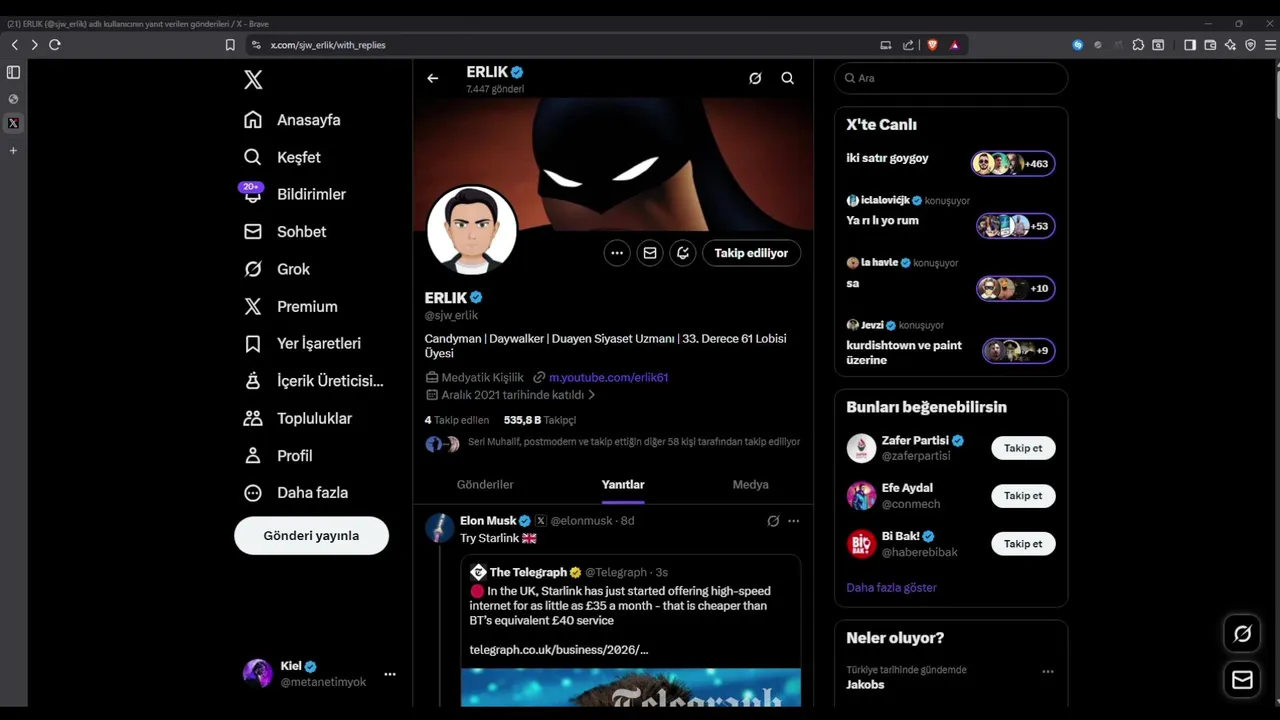Click the Brave Rewards triangle icon
Screen dimensions: 1280x720
tap(954, 45)
